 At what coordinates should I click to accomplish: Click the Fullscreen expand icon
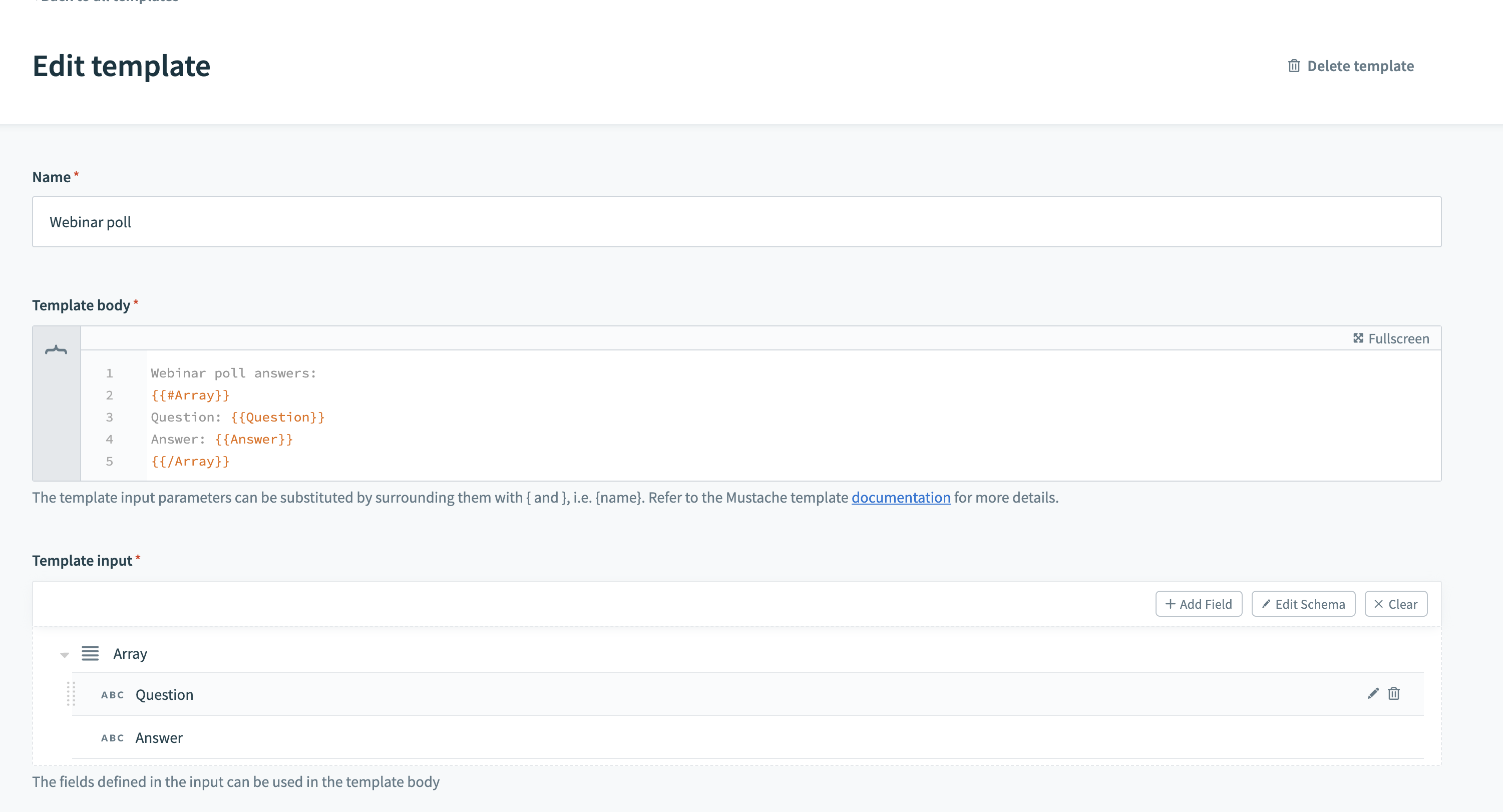[1358, 338]
